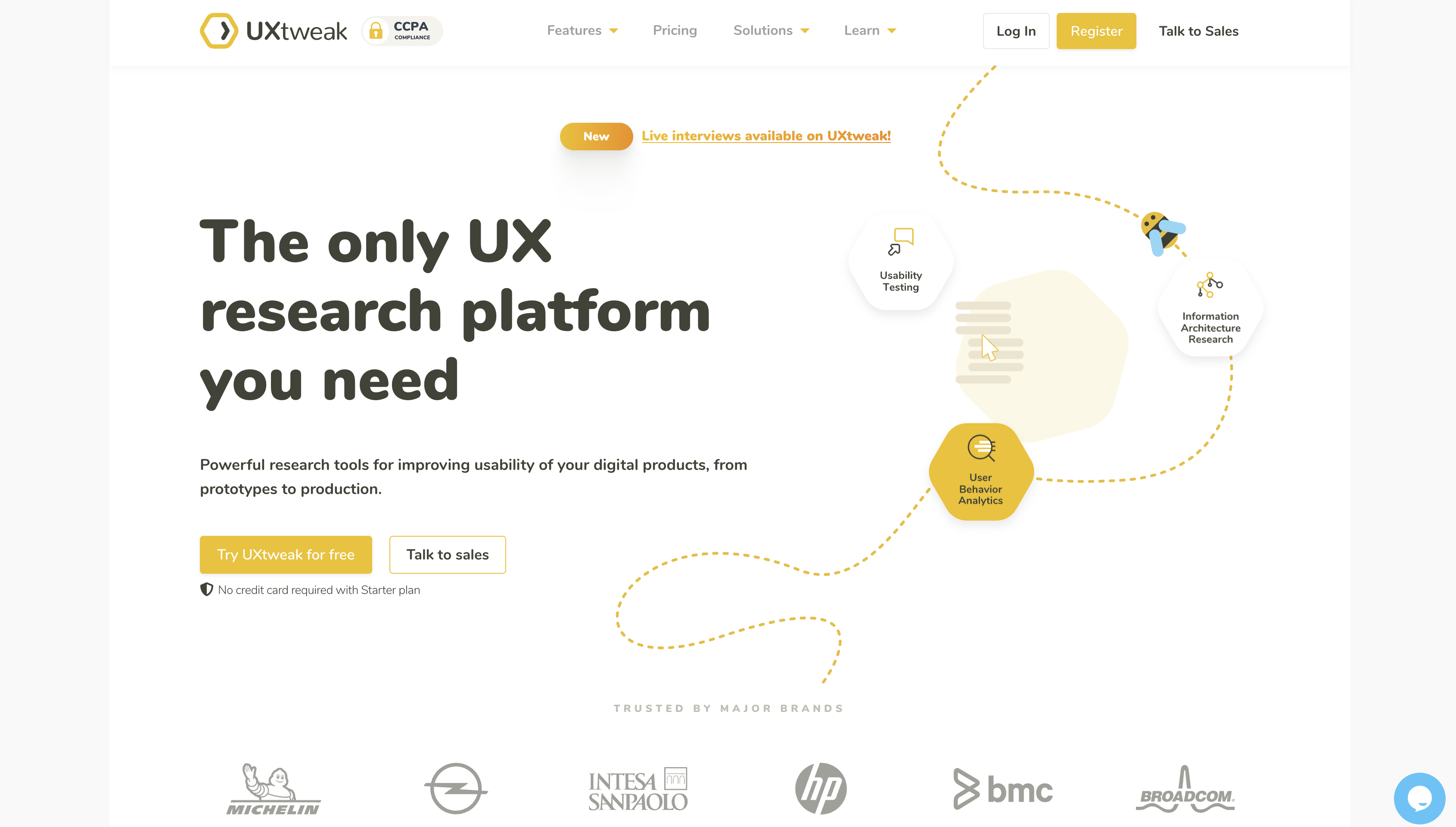Image resolution: width=1456 pixels, height=827 pixels.
Task: Click the HP brand logo
Action: 821,788
